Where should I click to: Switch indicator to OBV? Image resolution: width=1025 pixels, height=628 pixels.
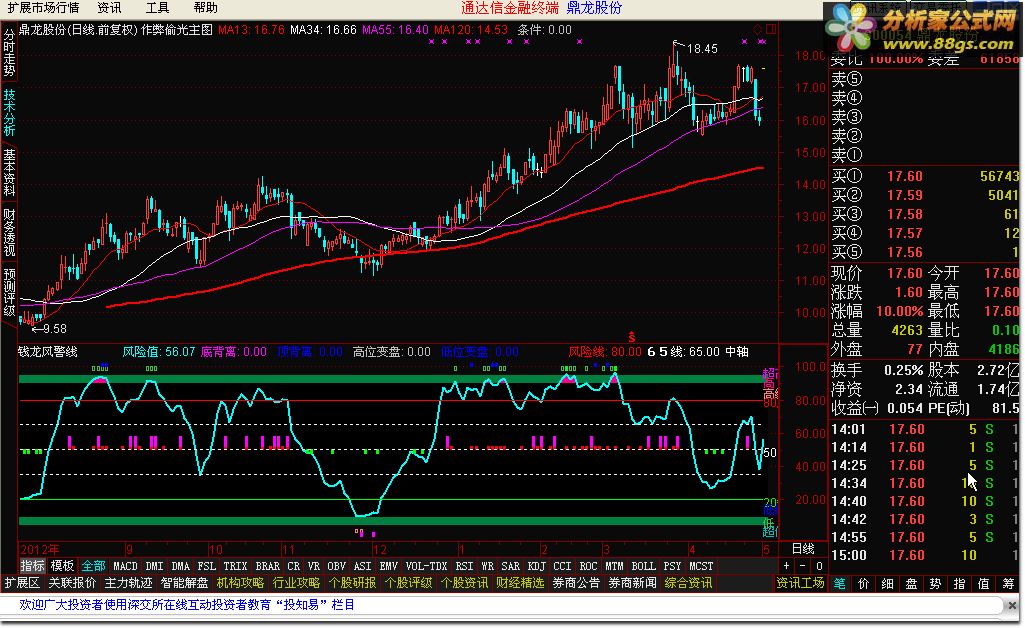(337, 566)
